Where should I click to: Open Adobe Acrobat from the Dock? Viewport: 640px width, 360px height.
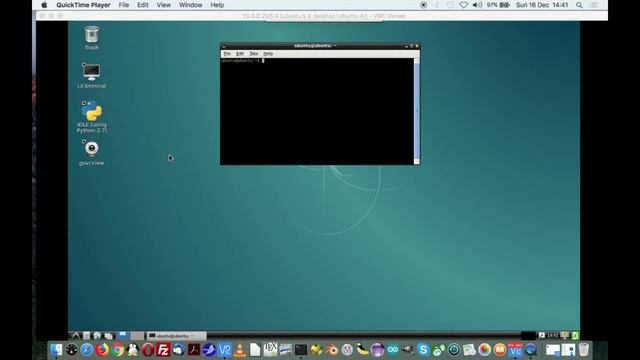click(x=194, y=350)
